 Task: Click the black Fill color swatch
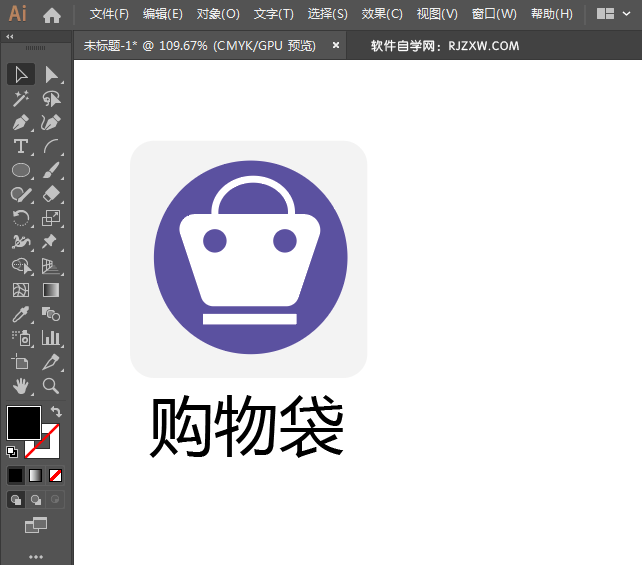24,423
